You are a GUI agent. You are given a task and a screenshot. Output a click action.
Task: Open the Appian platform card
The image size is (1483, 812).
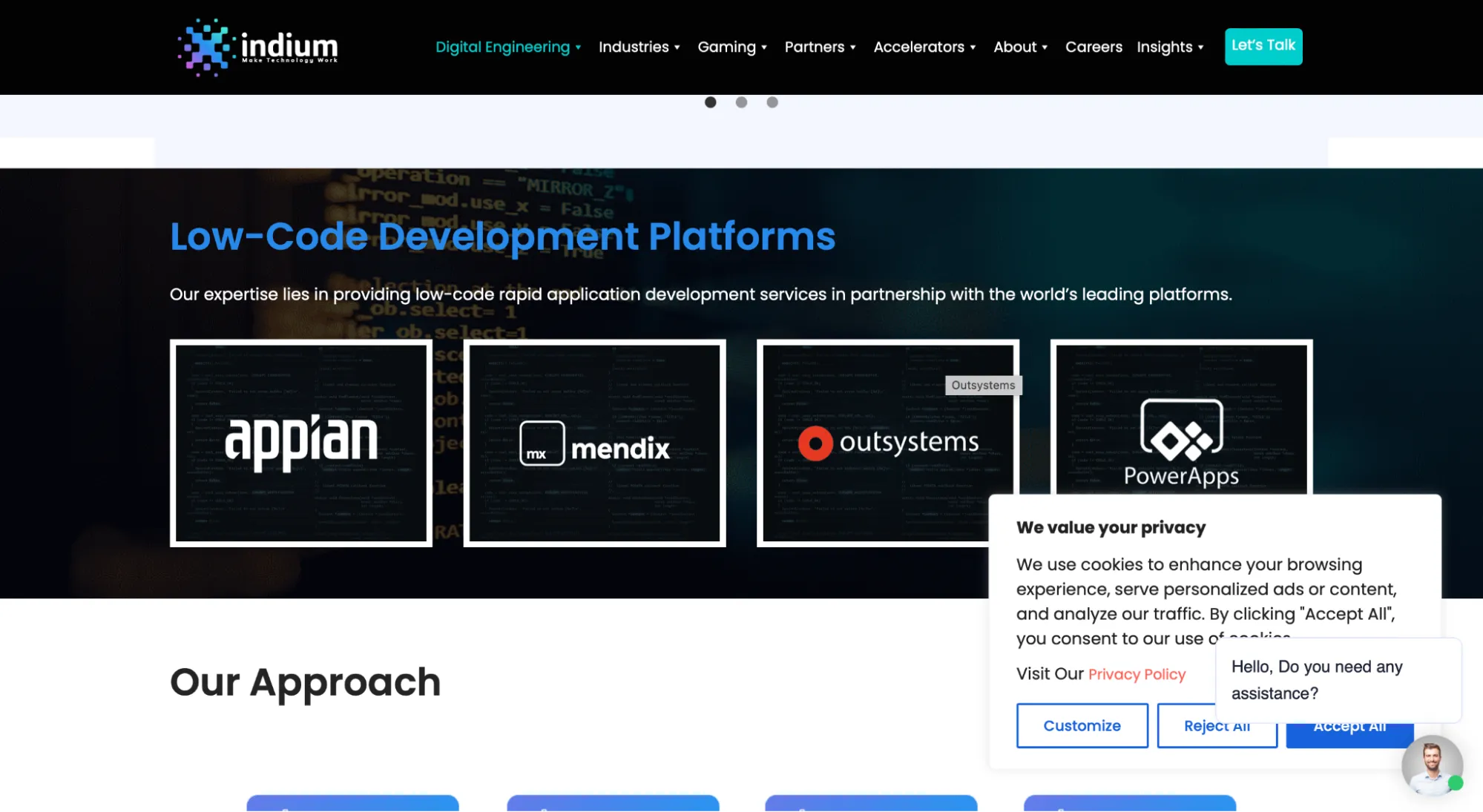pos(301,443)
